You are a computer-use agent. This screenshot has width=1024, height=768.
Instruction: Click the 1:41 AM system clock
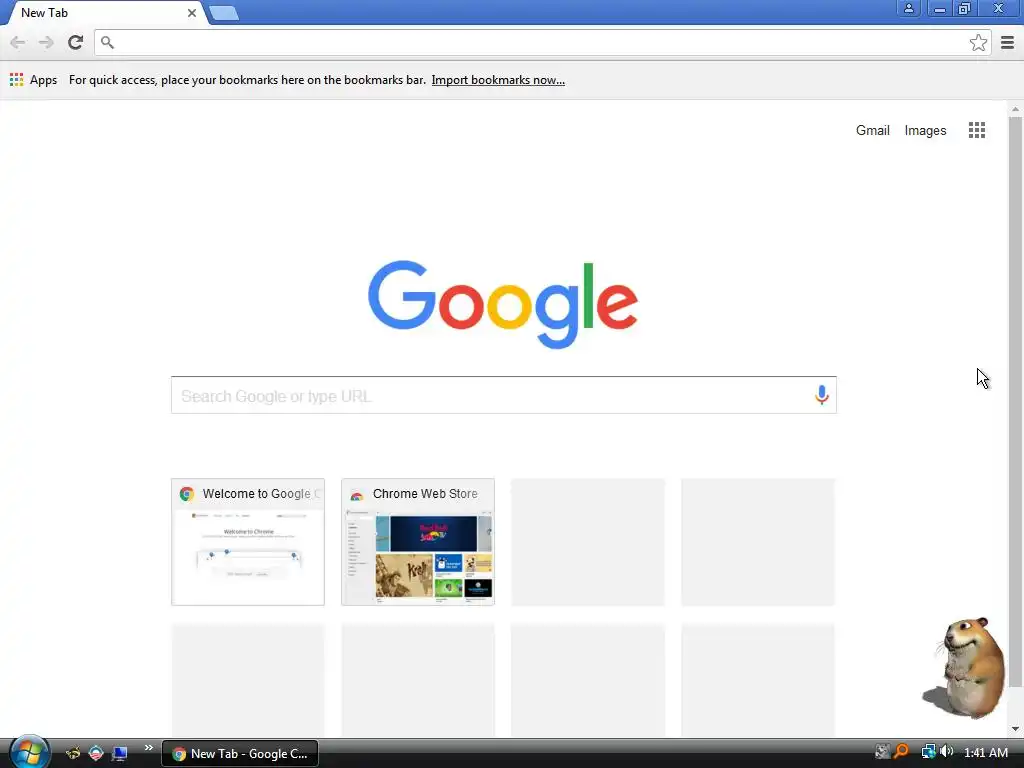[985, 752]
